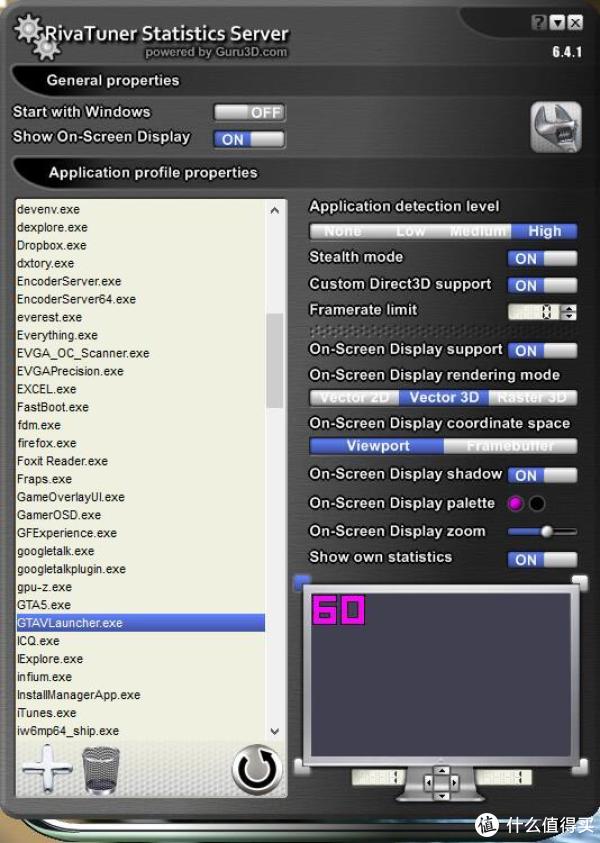The image size is (600, 843).
Task: Select GTAVLauncher.exe profile
Action: coord(141,623)
